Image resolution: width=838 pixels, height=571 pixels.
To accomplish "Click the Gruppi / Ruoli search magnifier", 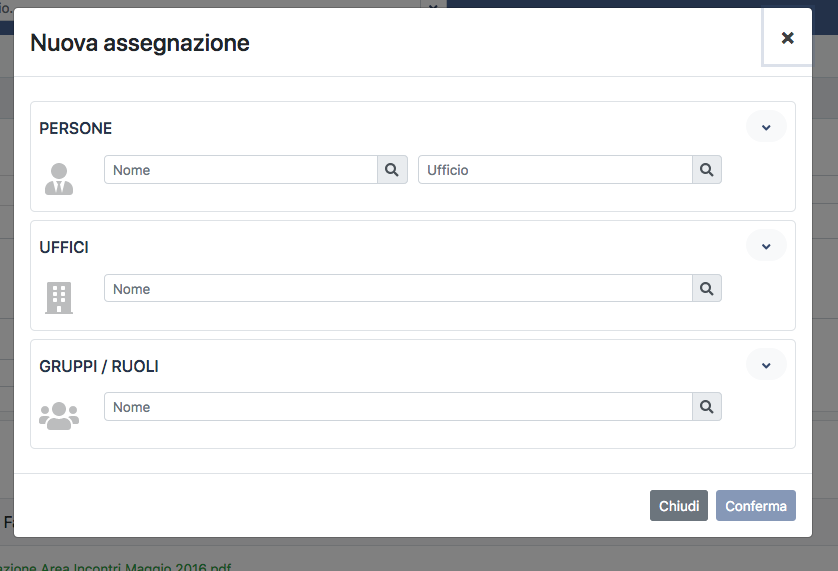I will [706, 407].
